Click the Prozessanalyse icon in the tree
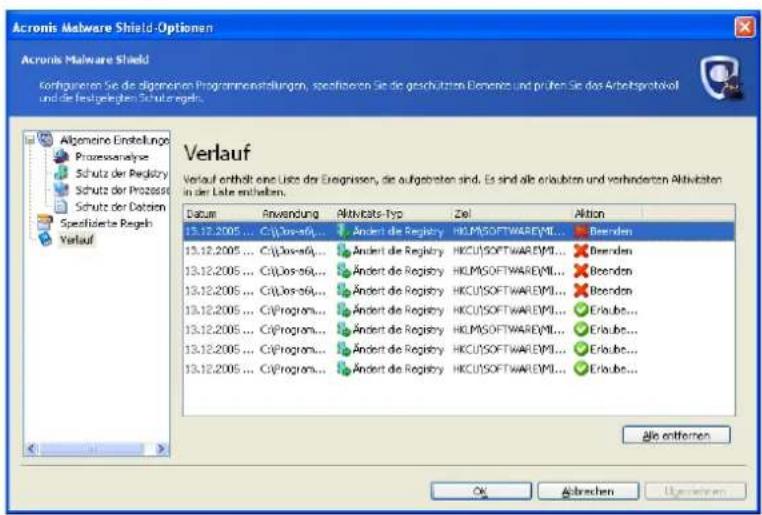The width and height of the screenshot is (762, 515). click(x=61, y=156)
